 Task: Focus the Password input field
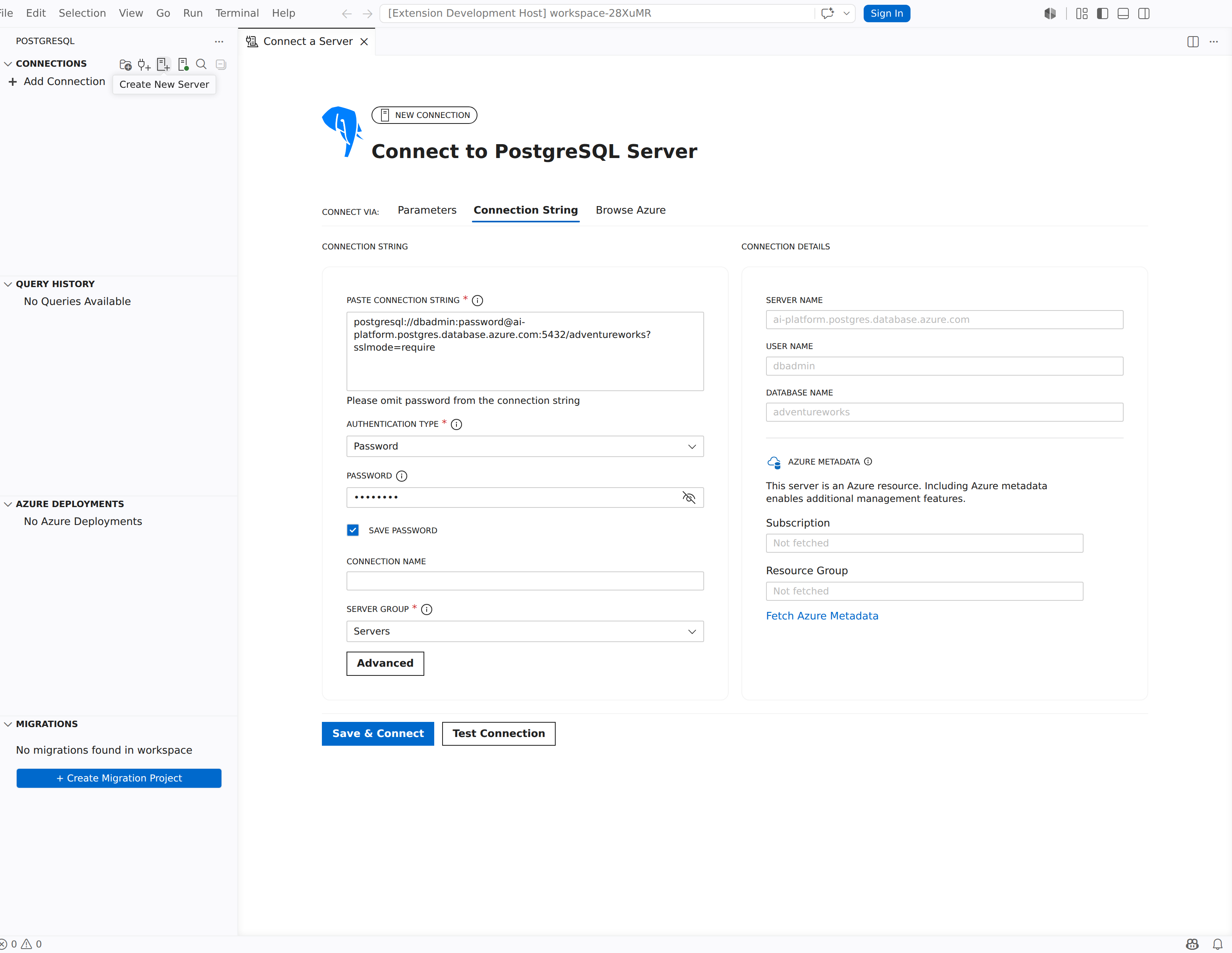(x=525, y=498)
